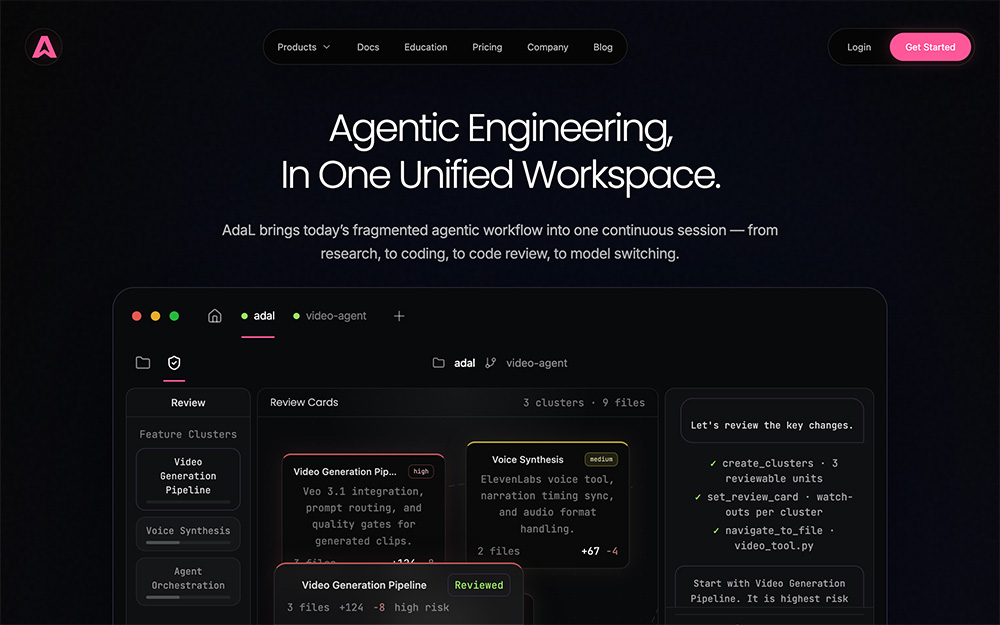Click the yellow minimize window dot

pos(155,316)
